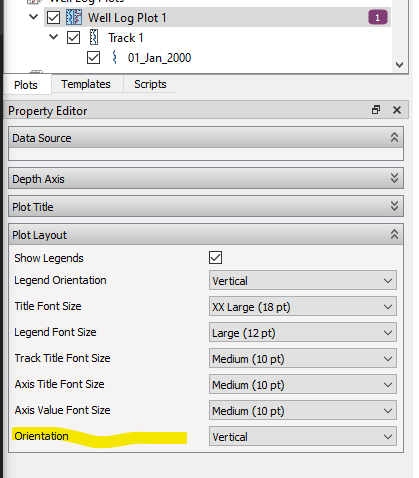The width and height of the screenshot is (419, 478).
Task: Switch to the Templates tab
Action: click(x=86, y=84)
